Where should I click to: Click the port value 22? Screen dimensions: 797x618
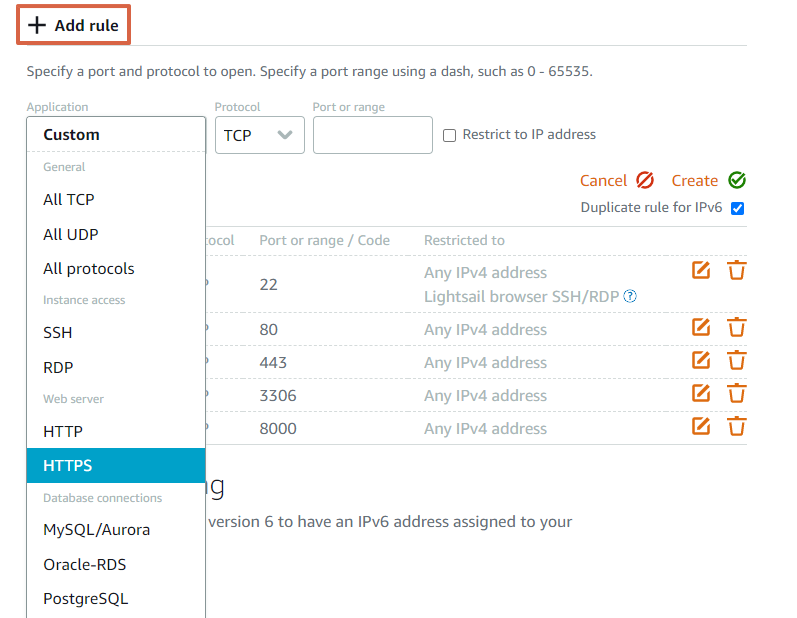pyautogui.click(x=268, y=285)
